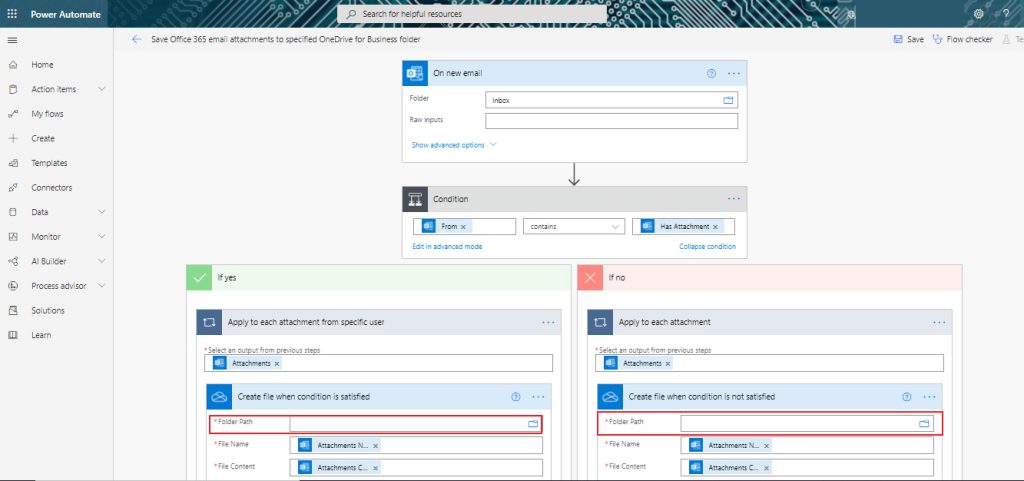The width and height of the screenshot is (1024, 481).
Task: Open Create in sidebar
Action: click(x=43, y=138)
